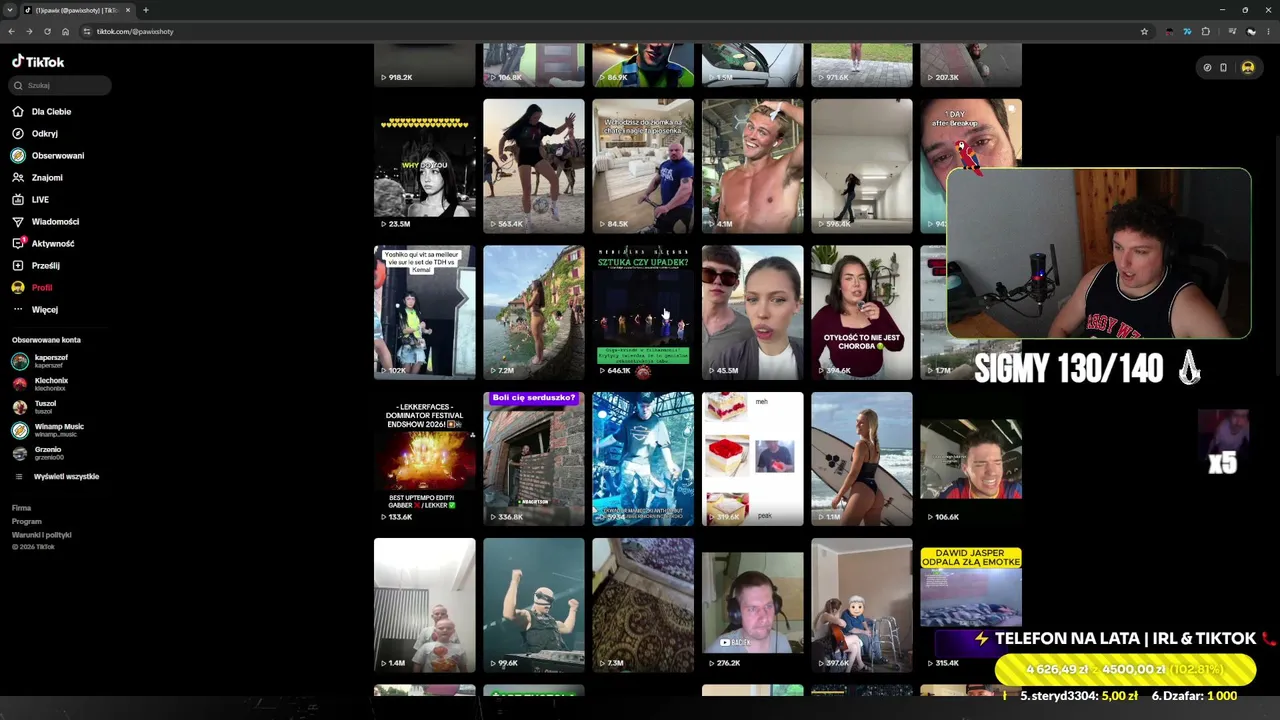Open the Aktywność notifications
The width and height of the screenshot is (1280, 720).
(x=44, y=244)
